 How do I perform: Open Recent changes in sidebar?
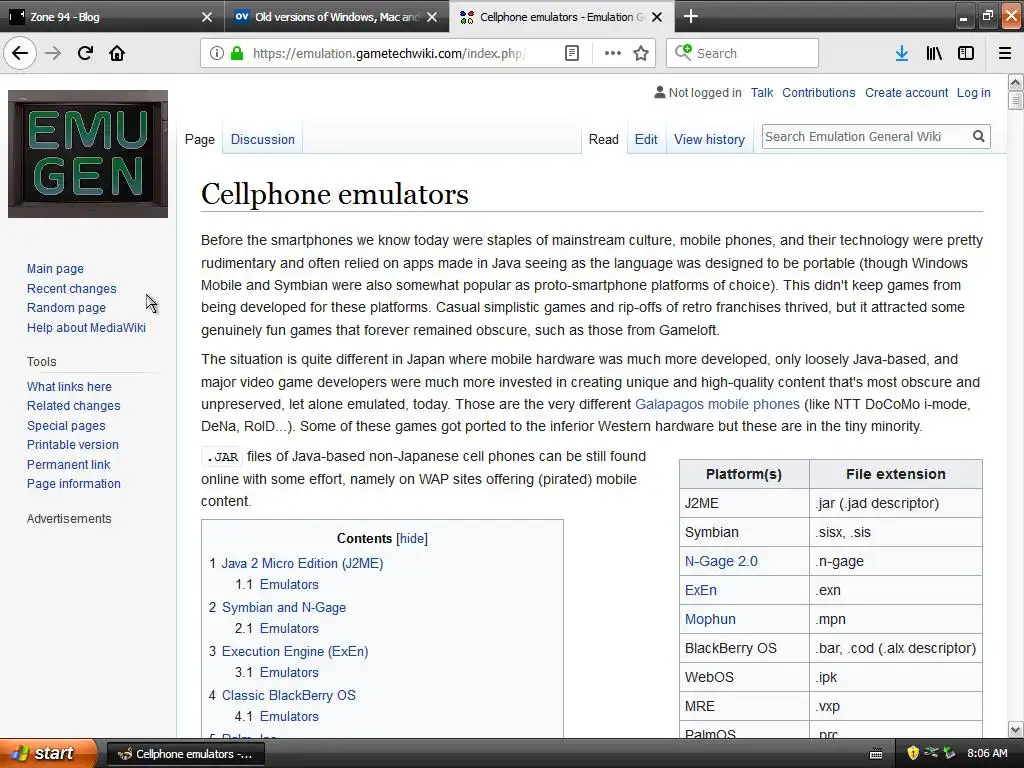tap(71, 288)
